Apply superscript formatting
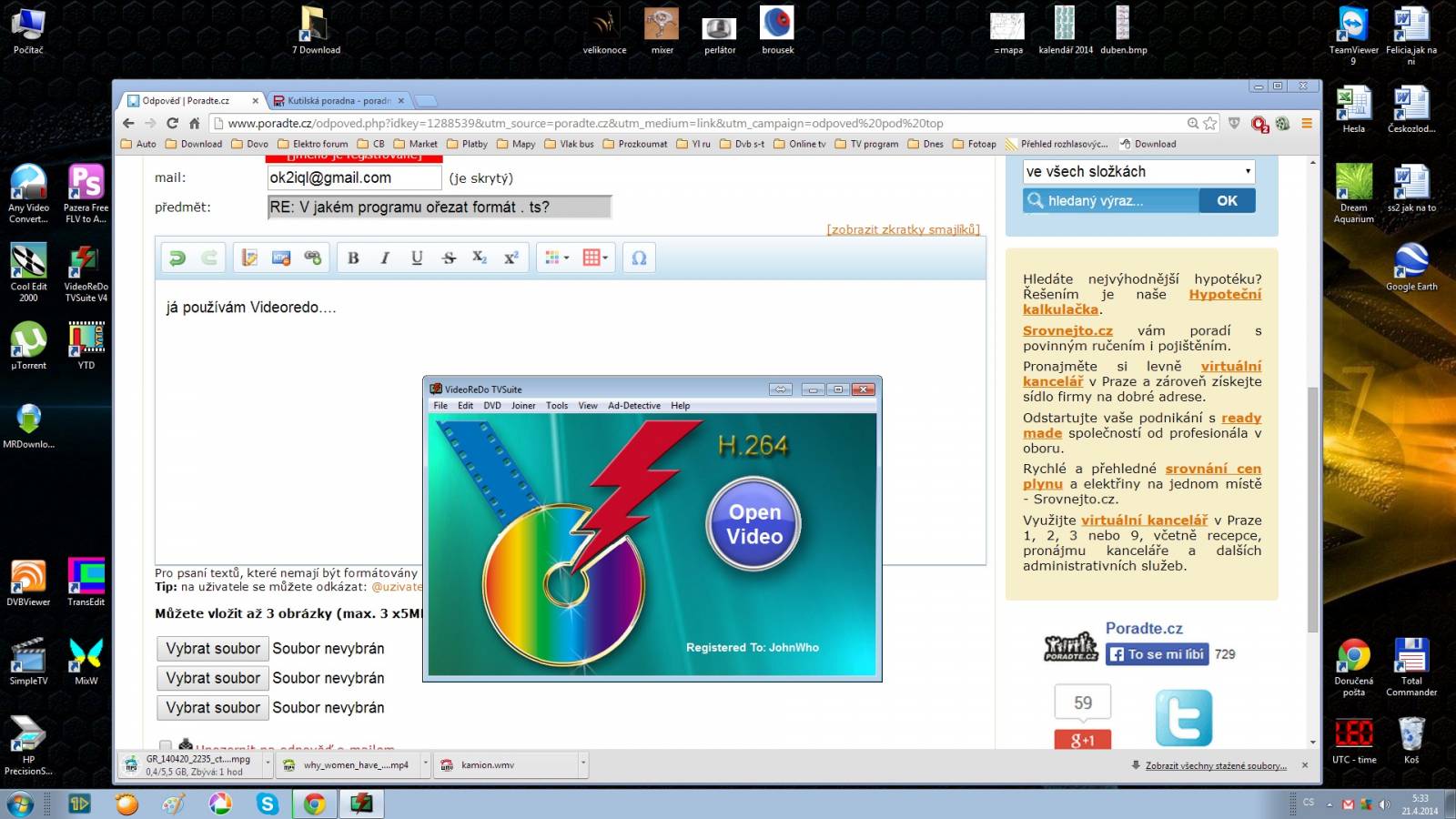The image size is (1456, 819). (x=511, y=258)
